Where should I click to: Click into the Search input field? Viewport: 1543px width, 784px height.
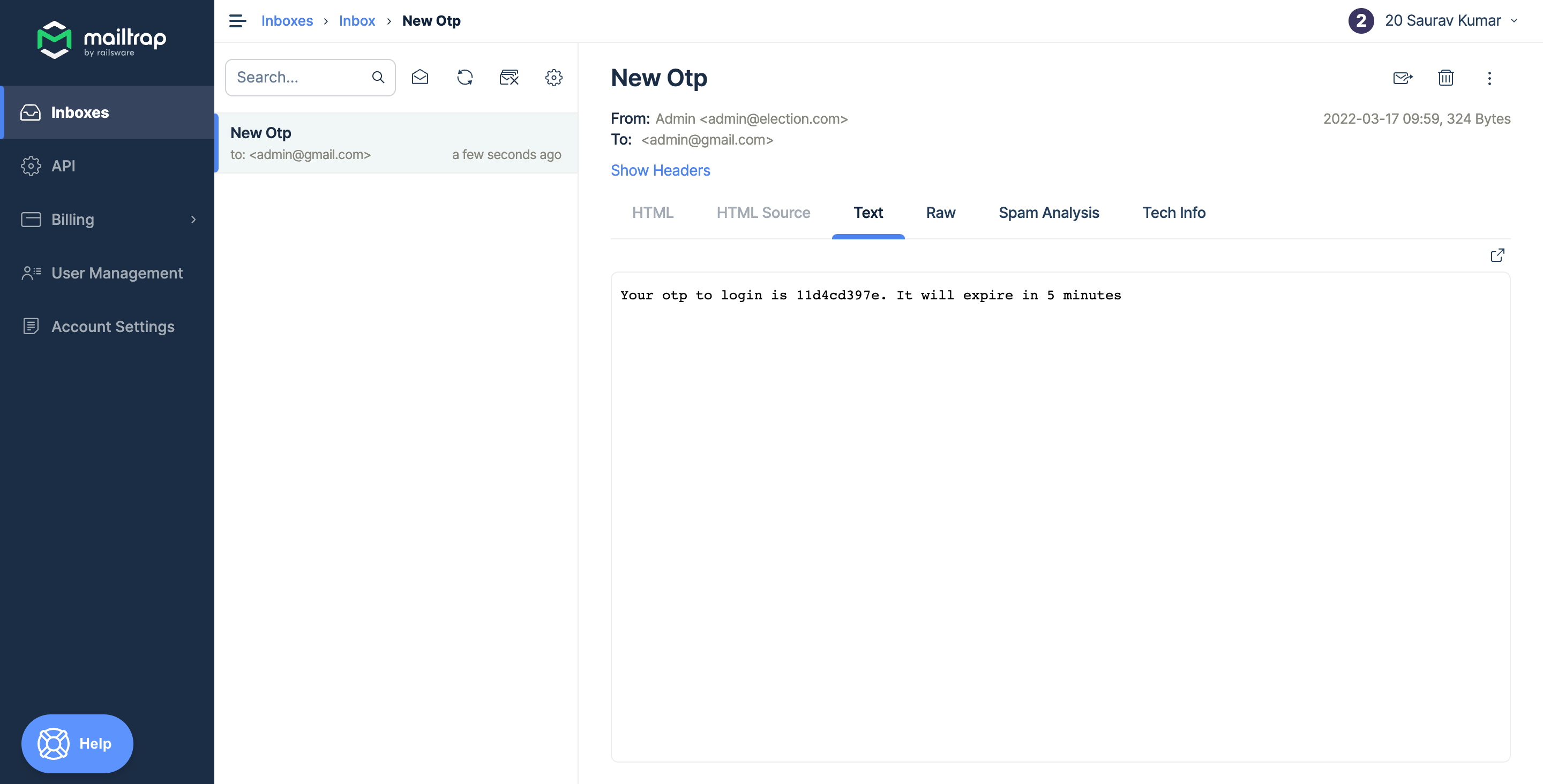click(x=299, y=77)
